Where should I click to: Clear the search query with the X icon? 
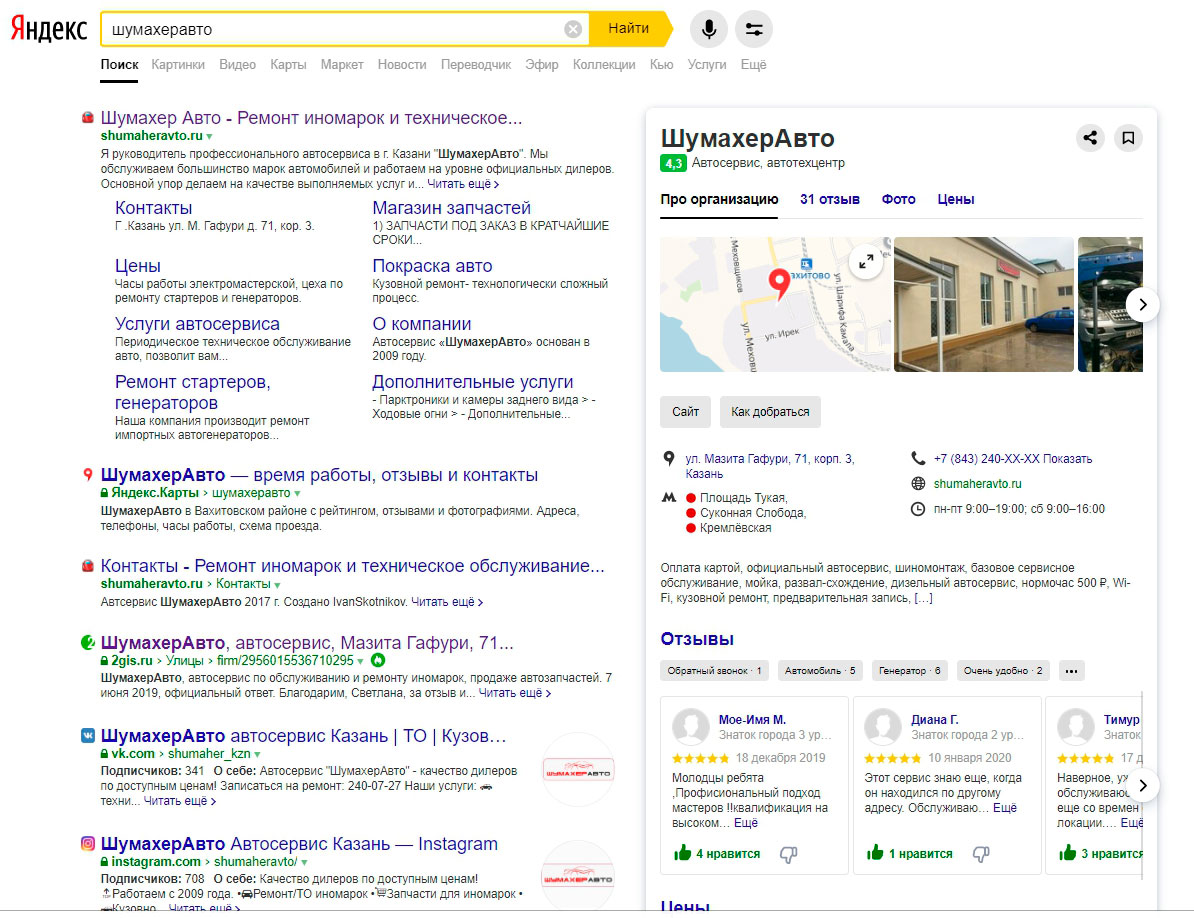click(x=573, y=29)
